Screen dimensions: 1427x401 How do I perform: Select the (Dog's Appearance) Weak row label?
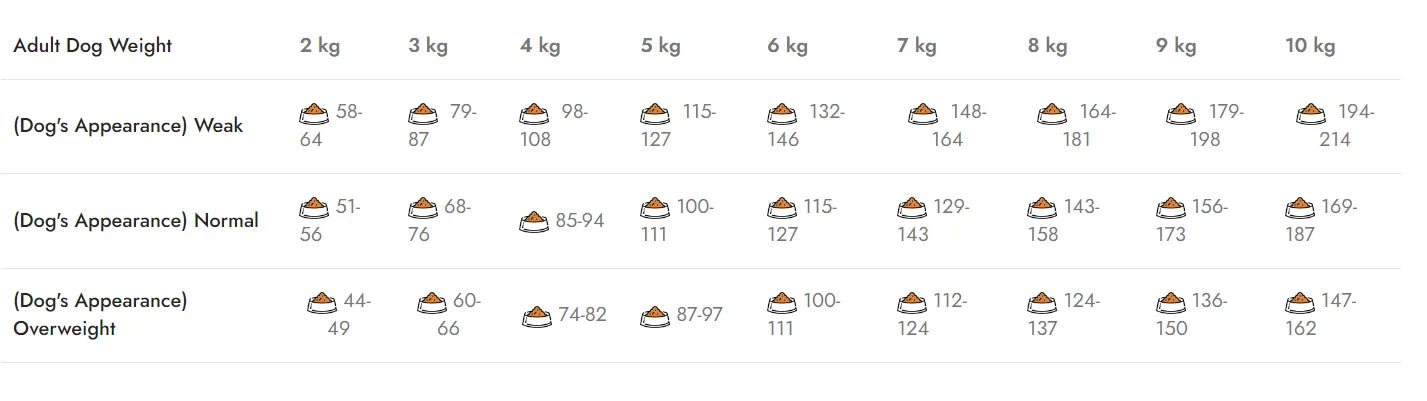pyautogui.click(x=128, y=126)
